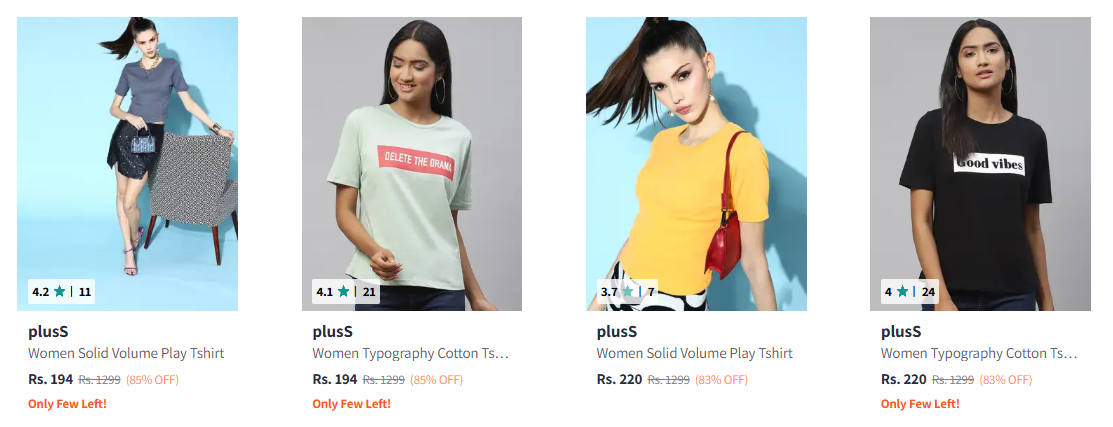Screen dimensions: 1113x427
Task: Open the yellow tshirt product image
Action: pos(696,164)
